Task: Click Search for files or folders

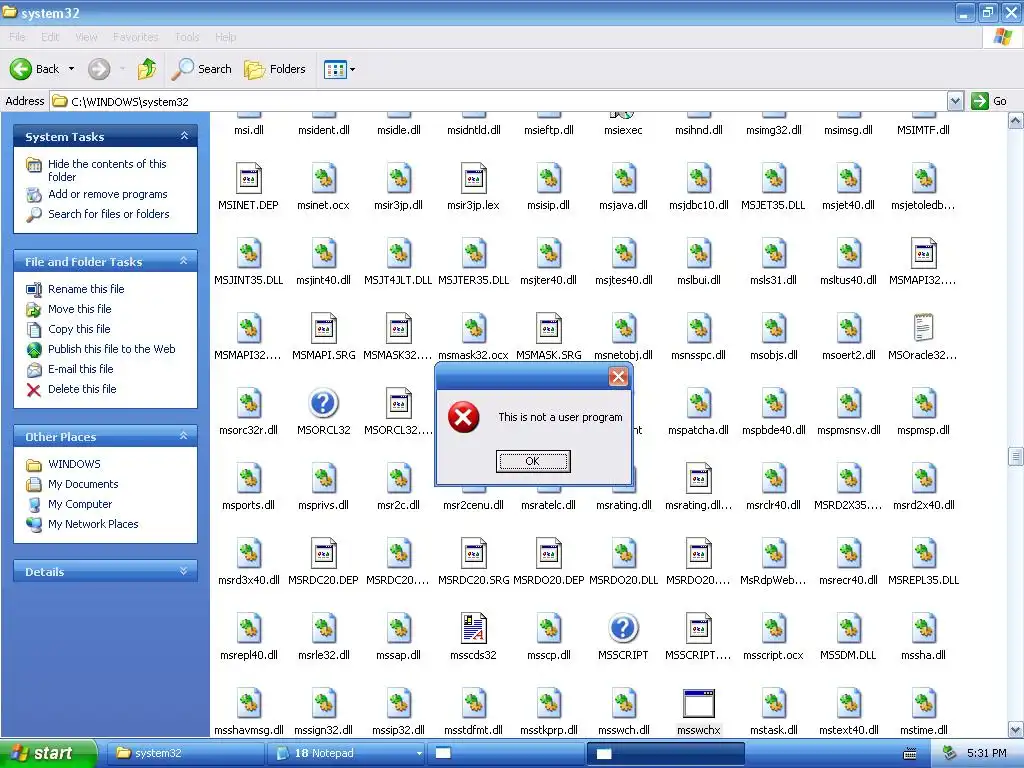Action: click(x=108, y=214)
